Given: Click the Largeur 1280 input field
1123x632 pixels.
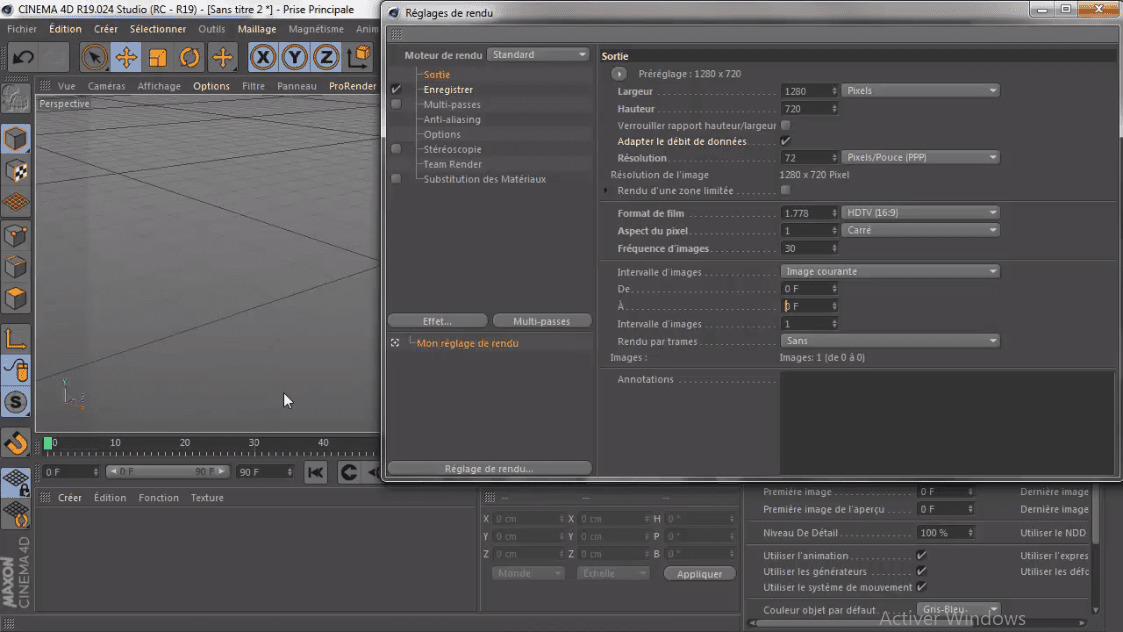Looking at the screenshot, I should [806, 91].
